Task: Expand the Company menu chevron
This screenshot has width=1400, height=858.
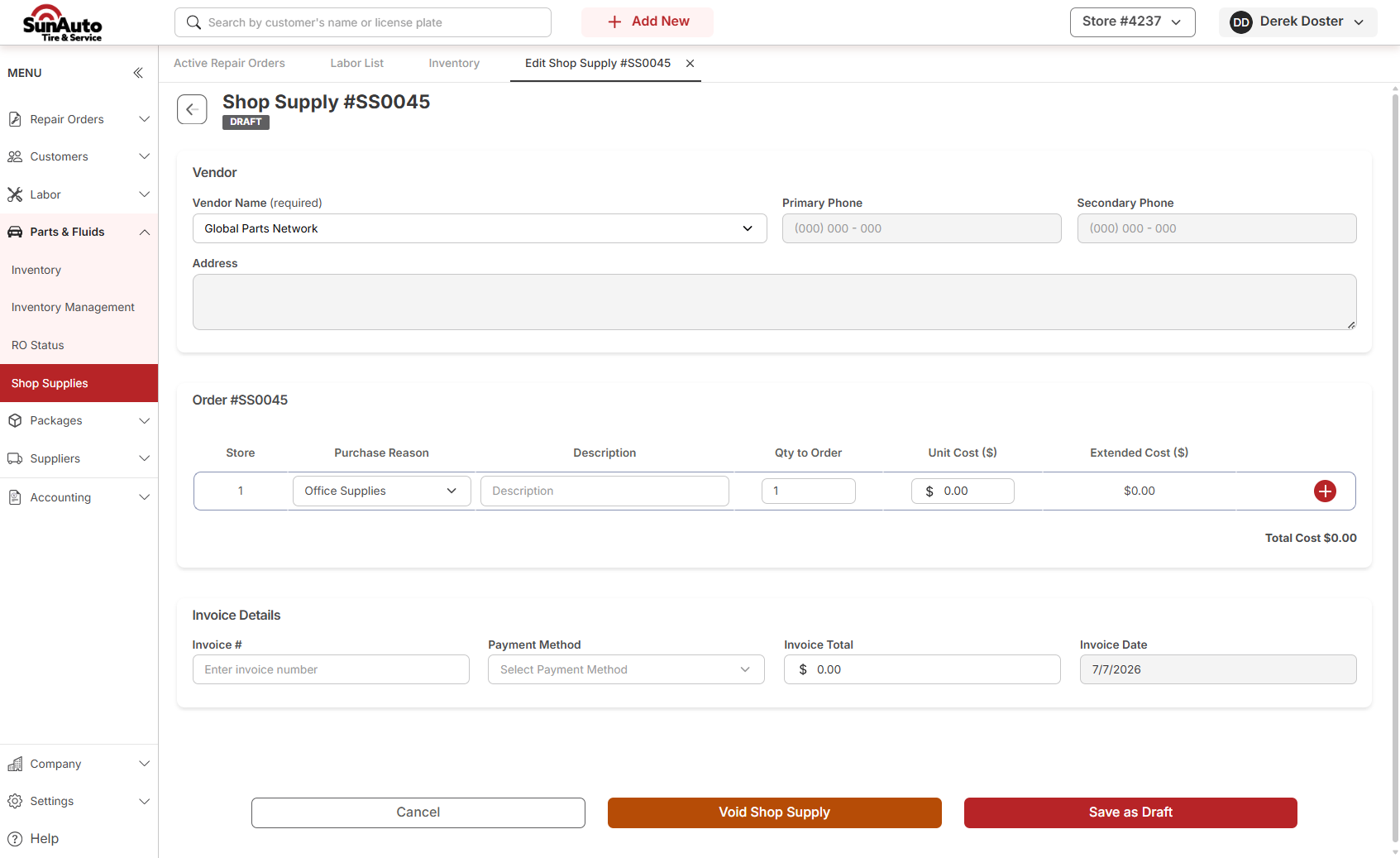Action: tap(145, 764)
